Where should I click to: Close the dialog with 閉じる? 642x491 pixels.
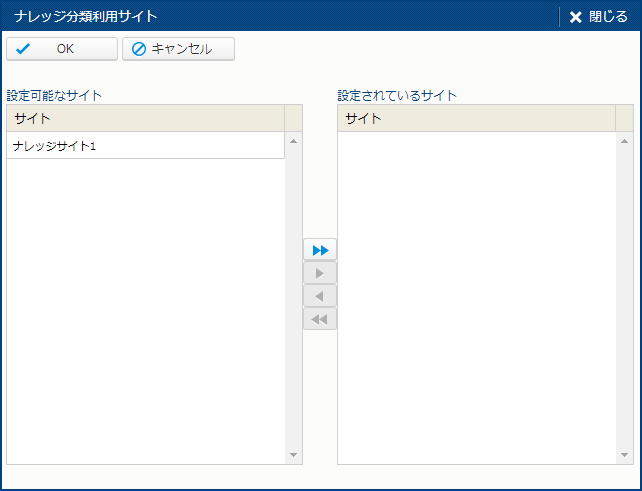[x=598, y=17]
